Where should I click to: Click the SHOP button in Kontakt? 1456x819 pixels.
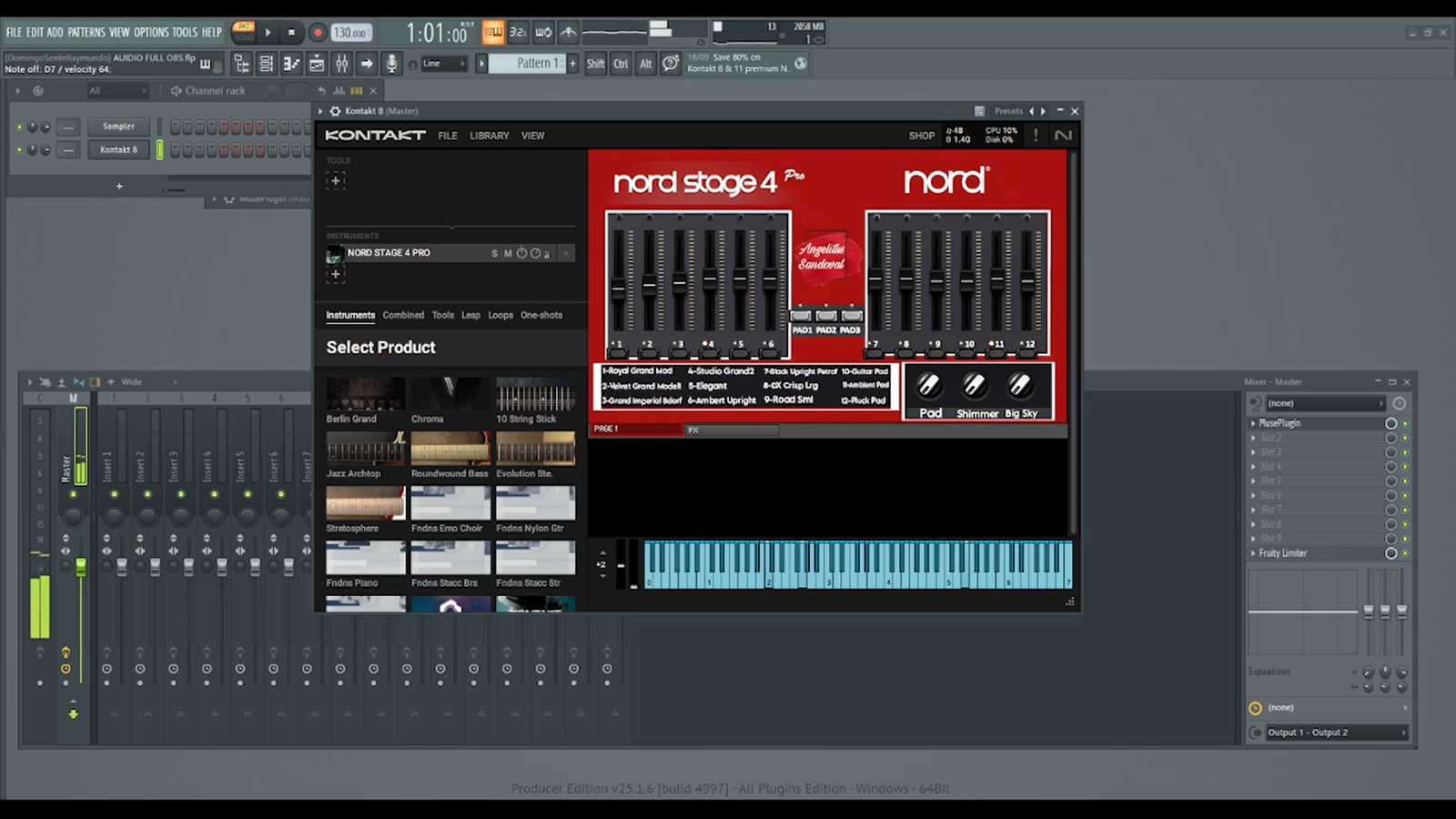pyautogui.click(x=922, y=135)
